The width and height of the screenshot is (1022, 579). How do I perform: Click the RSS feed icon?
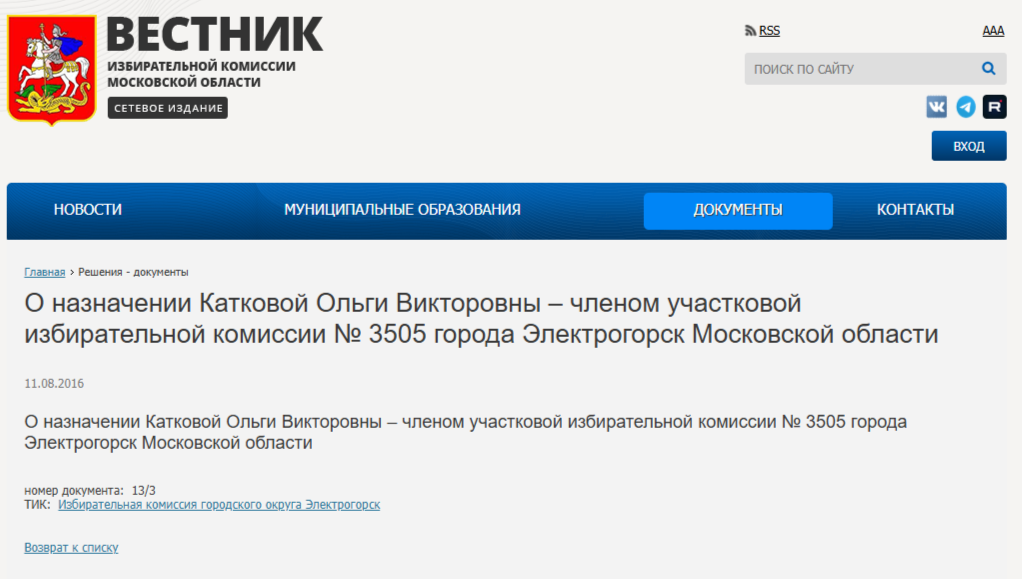point(750,31)
